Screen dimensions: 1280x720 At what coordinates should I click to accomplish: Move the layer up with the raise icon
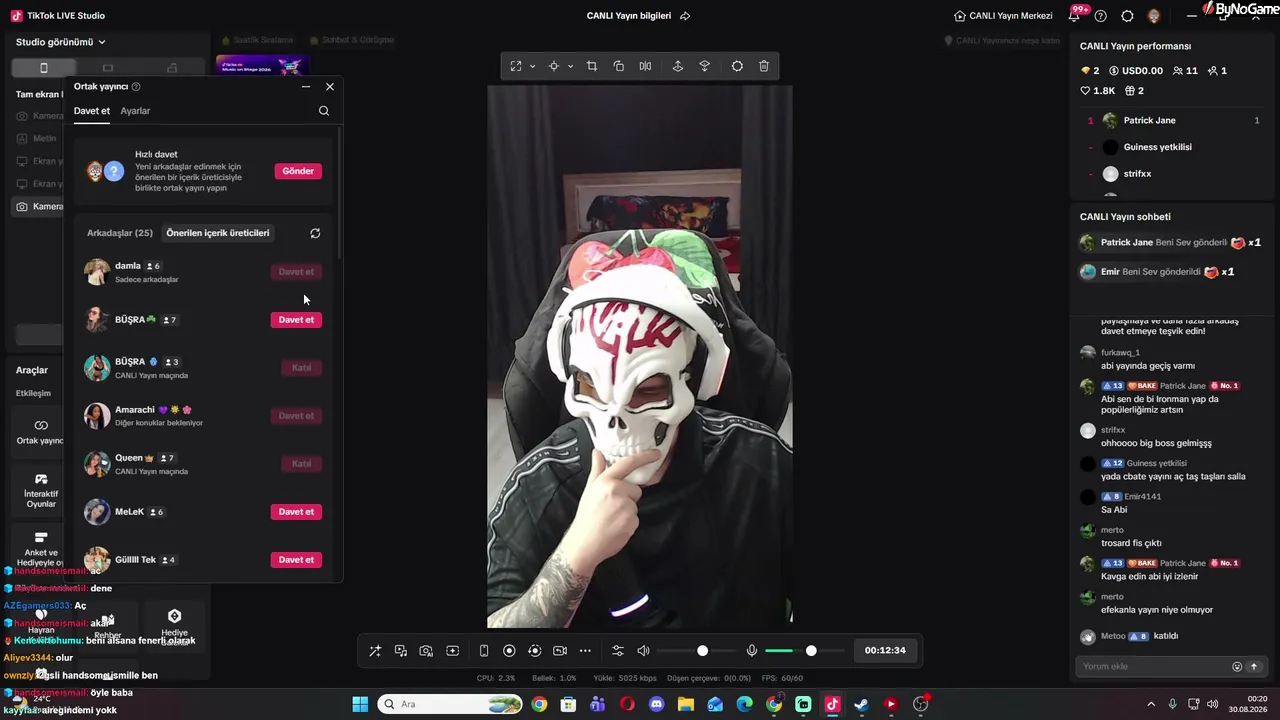678,66
